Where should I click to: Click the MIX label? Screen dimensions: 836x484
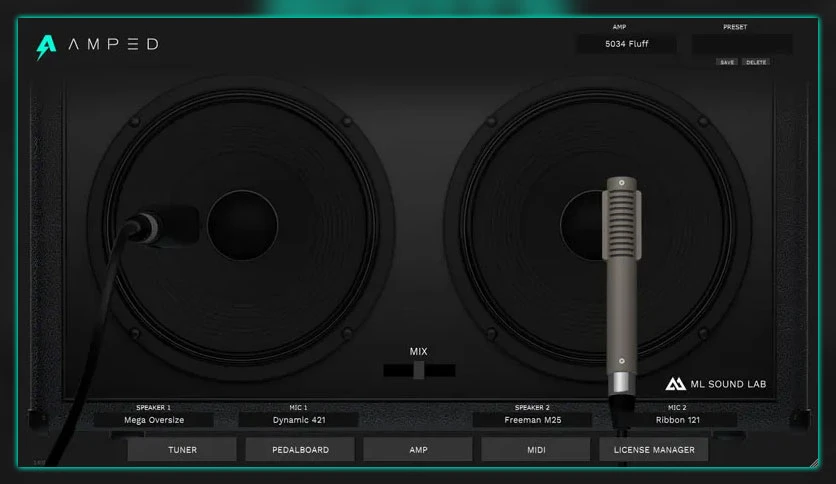point(419,351)
